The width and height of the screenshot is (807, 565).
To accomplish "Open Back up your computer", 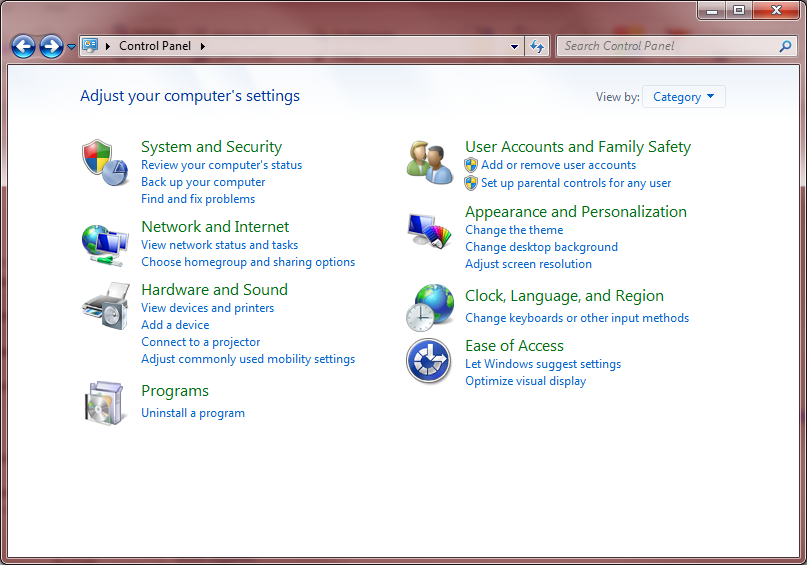I will click(x=203, y=182).
